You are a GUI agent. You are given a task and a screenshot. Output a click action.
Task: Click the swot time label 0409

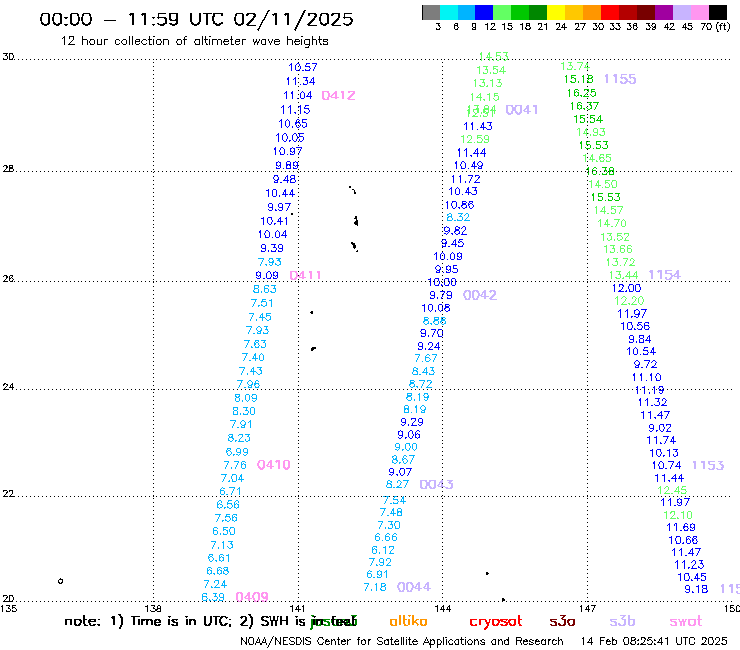coord(252,597)
